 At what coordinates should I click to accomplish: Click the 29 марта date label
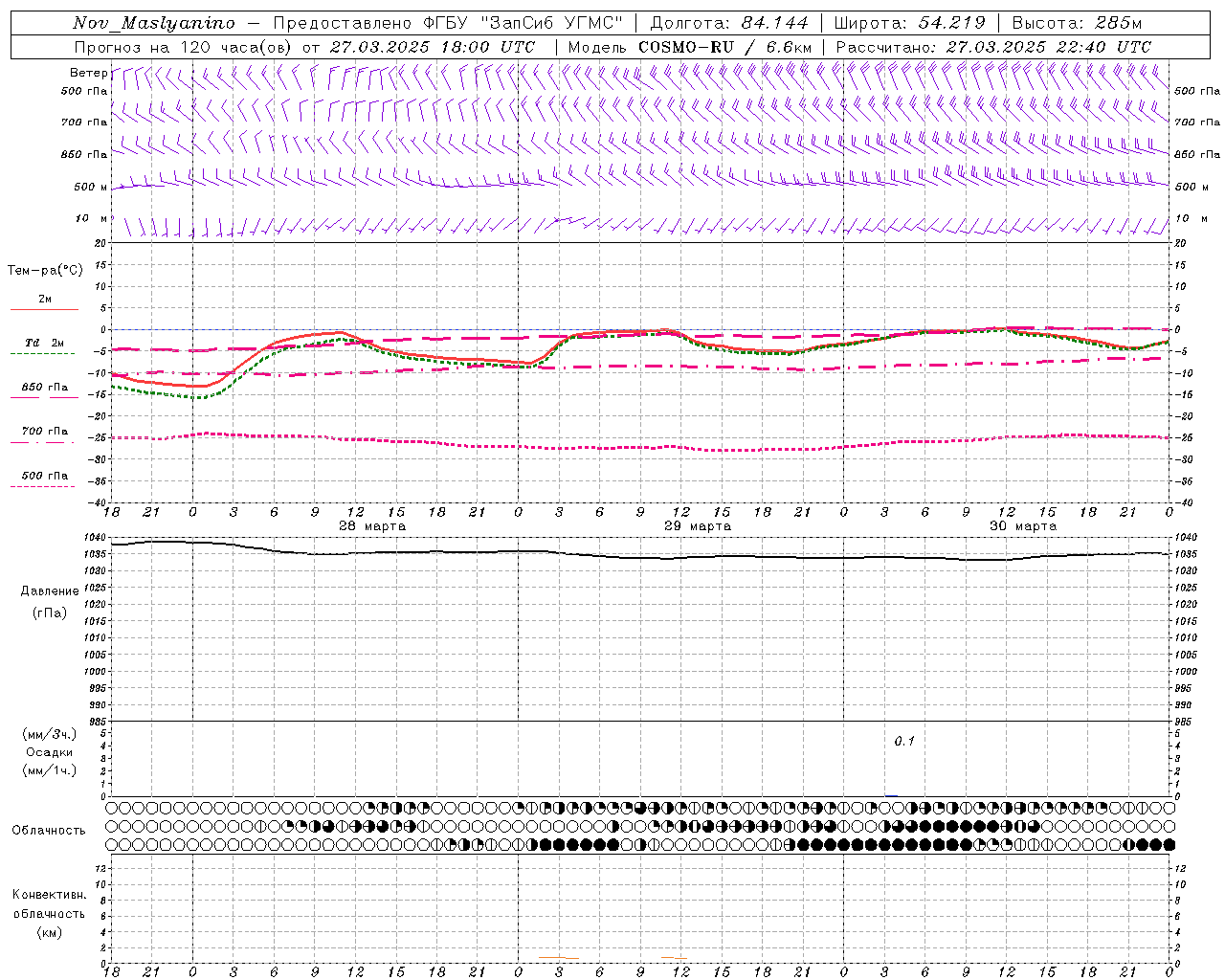[x=698, y=526]
